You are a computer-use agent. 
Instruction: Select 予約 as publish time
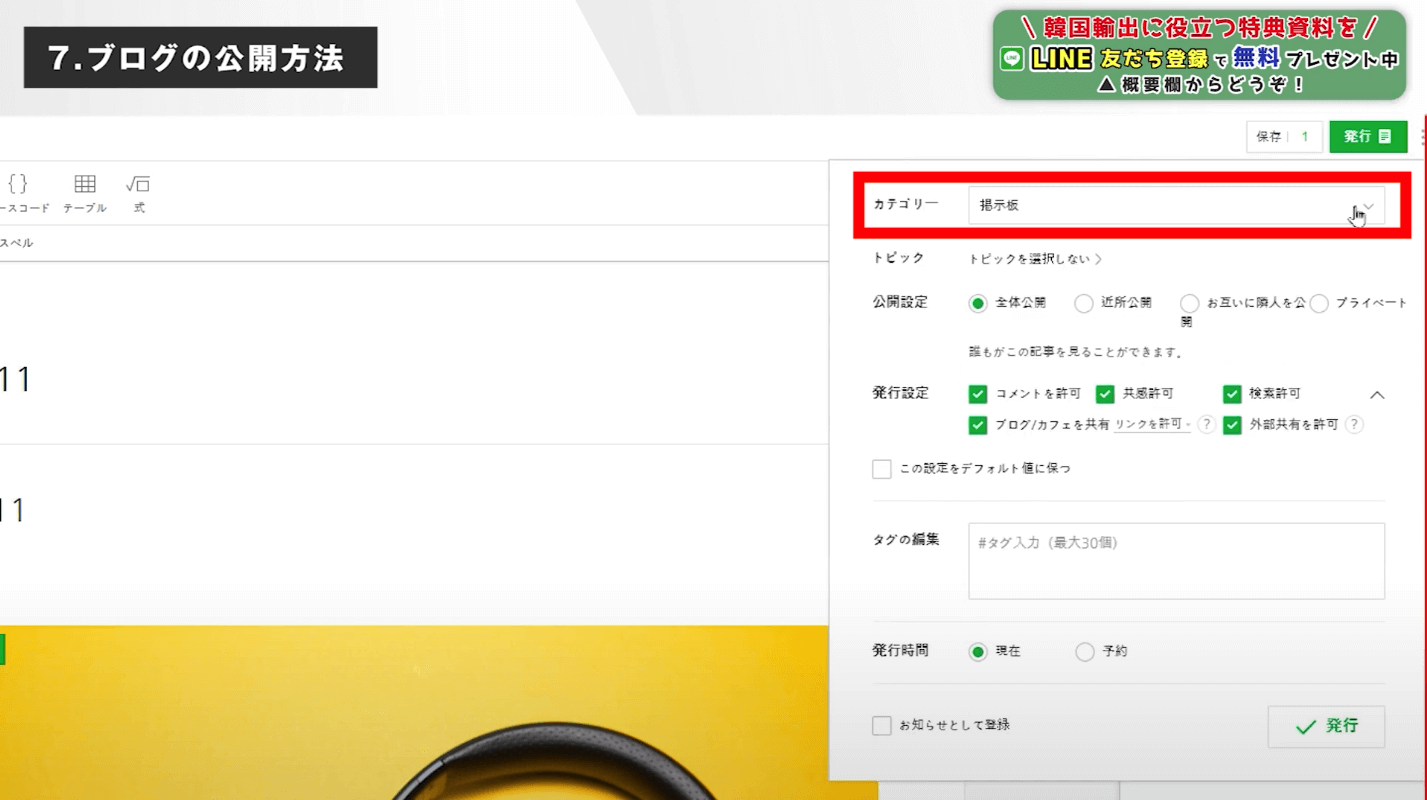pos(1085,652)
